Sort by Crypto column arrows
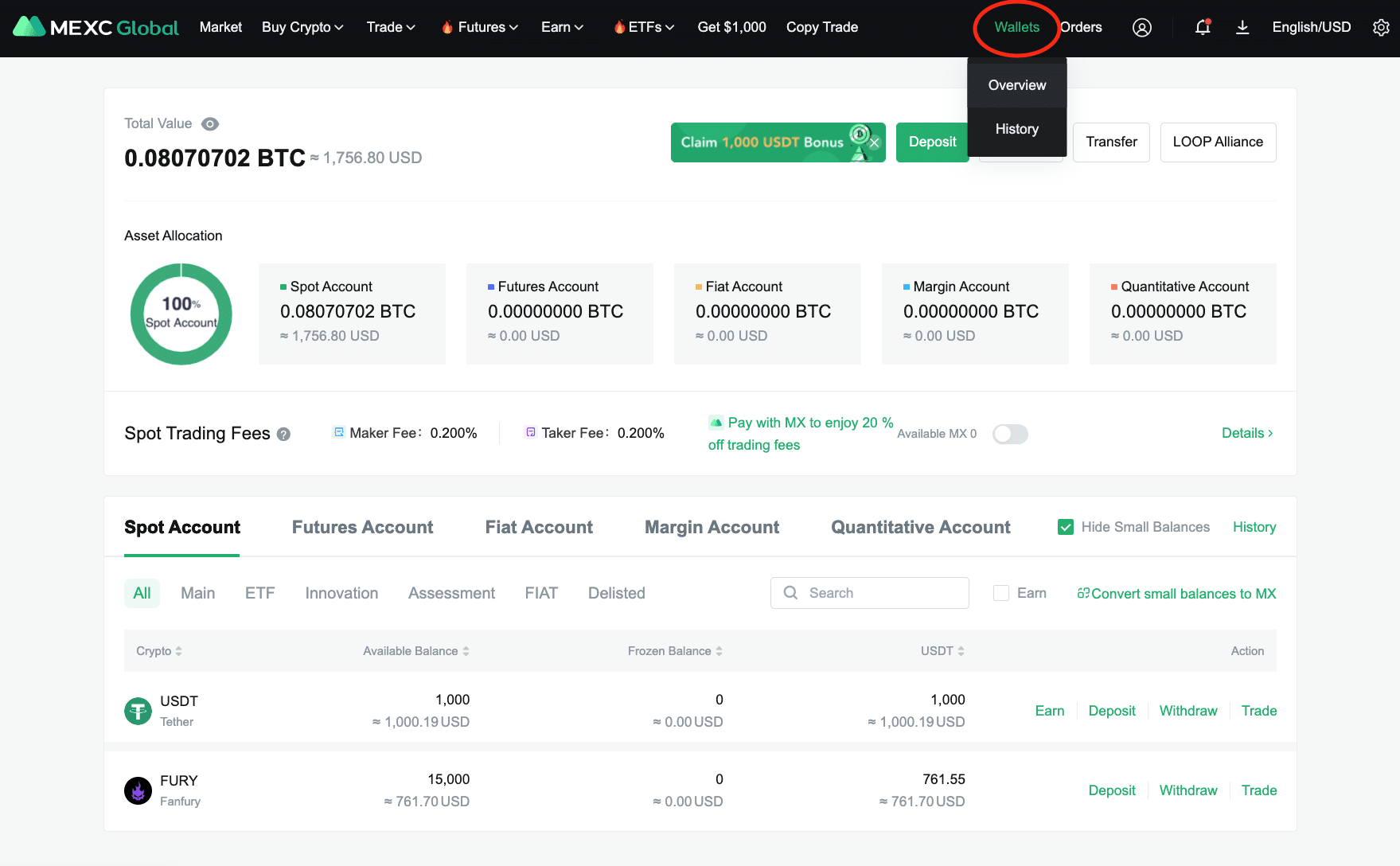Screen dimensions: 1400x866 coord(179,651)
